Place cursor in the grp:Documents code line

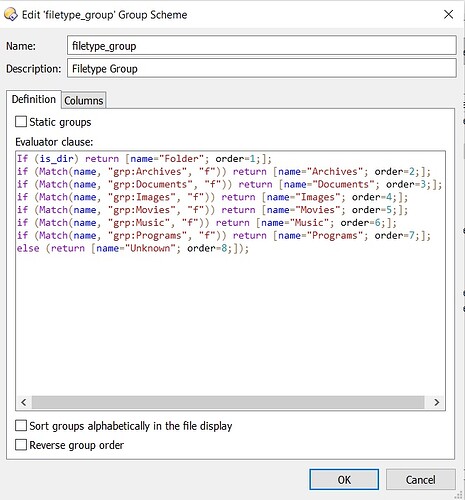point(229,184)
